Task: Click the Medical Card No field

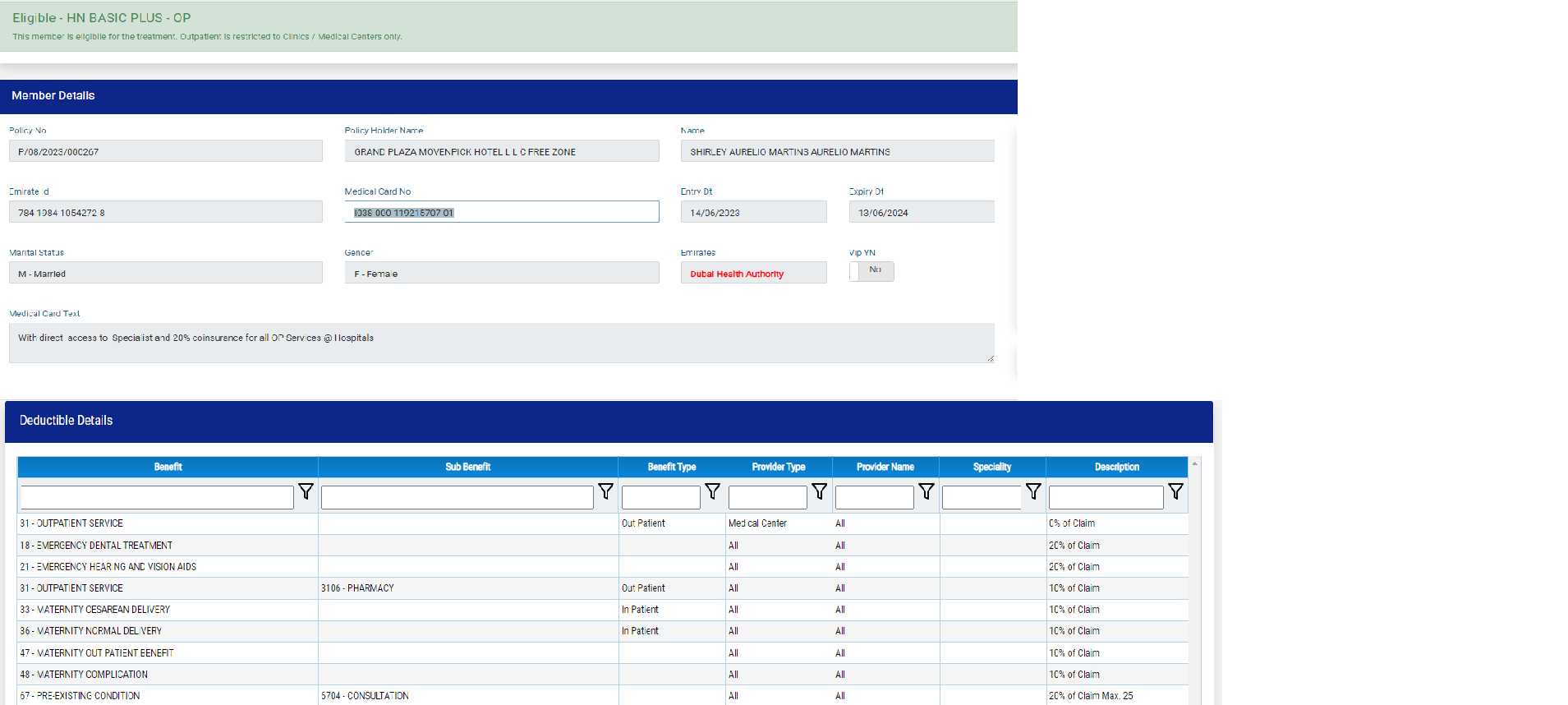Action: coord(501,212)
